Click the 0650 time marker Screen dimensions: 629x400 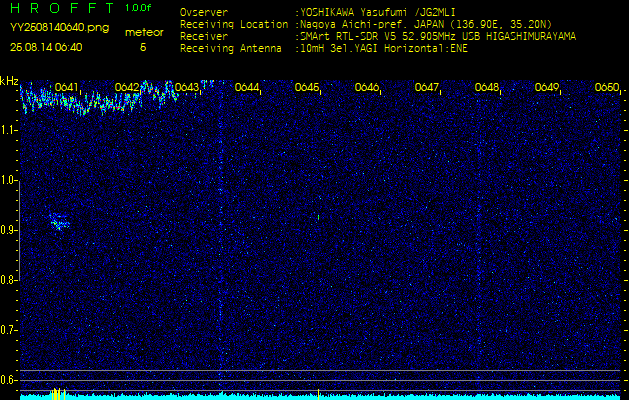(x=607, y=87)
